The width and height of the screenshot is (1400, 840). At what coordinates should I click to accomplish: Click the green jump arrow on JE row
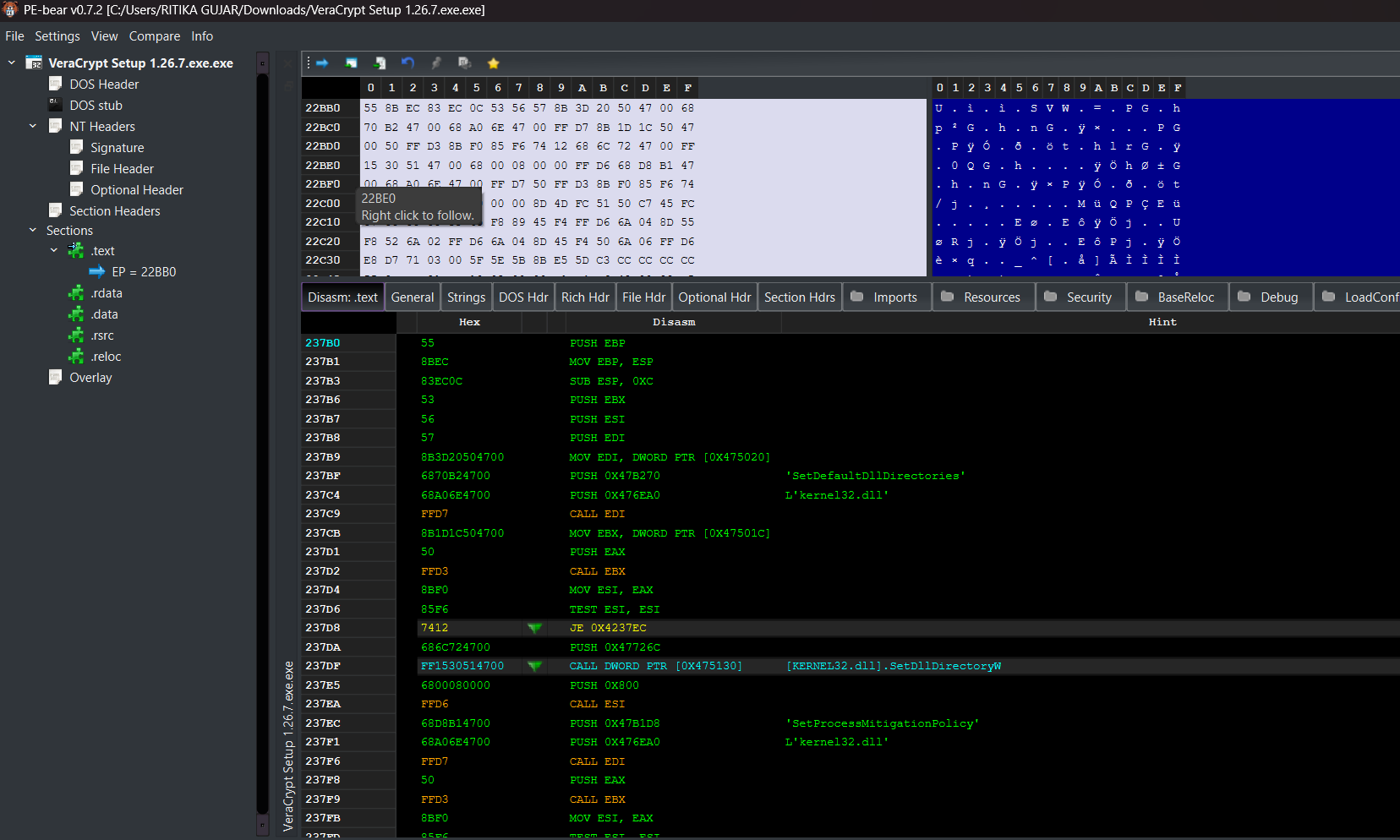(534, 628)
